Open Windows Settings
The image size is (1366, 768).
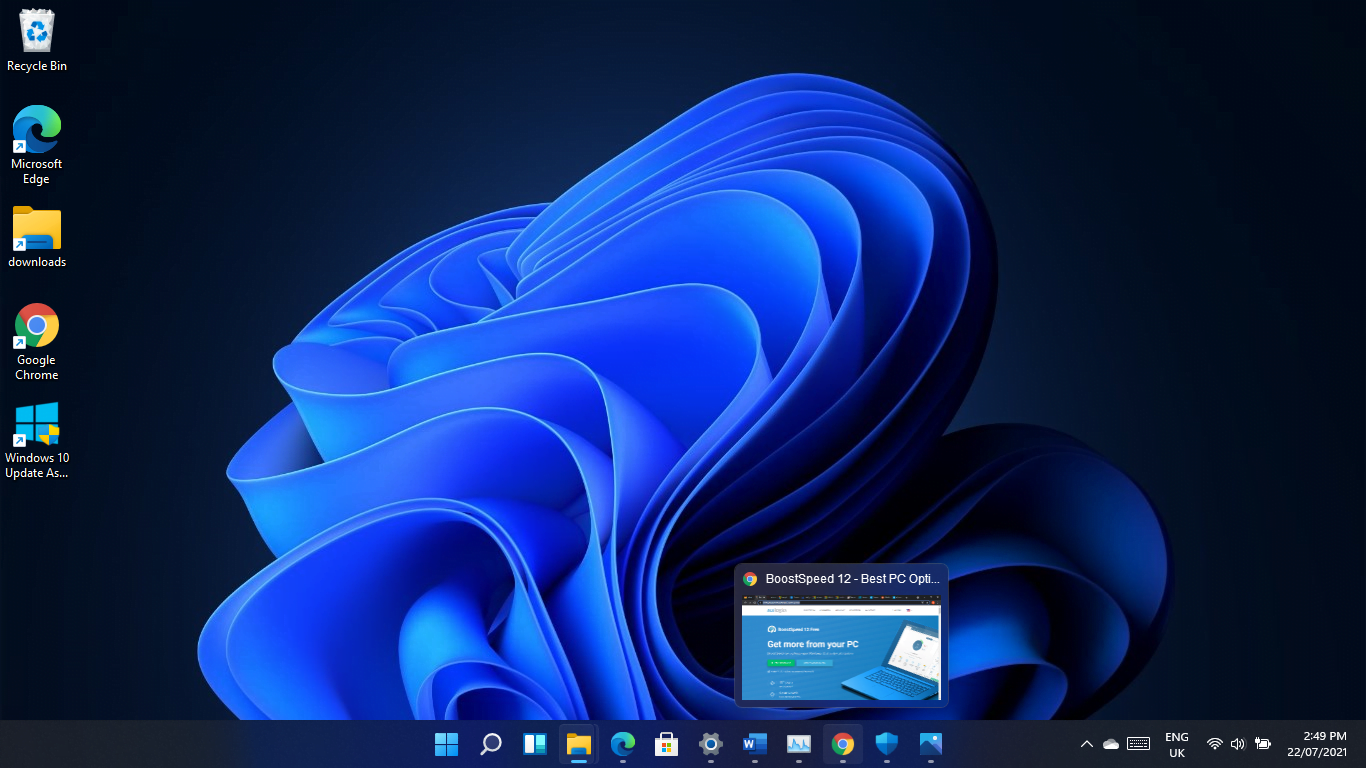tap(710, 744)
